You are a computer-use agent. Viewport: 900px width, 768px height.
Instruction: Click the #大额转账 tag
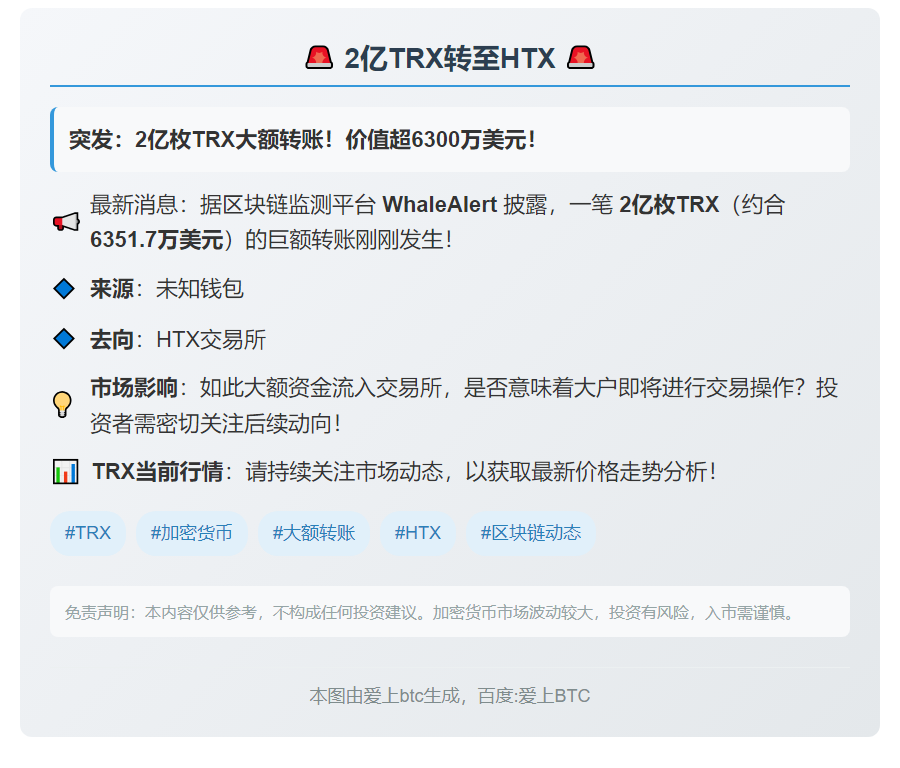[314, 533]
